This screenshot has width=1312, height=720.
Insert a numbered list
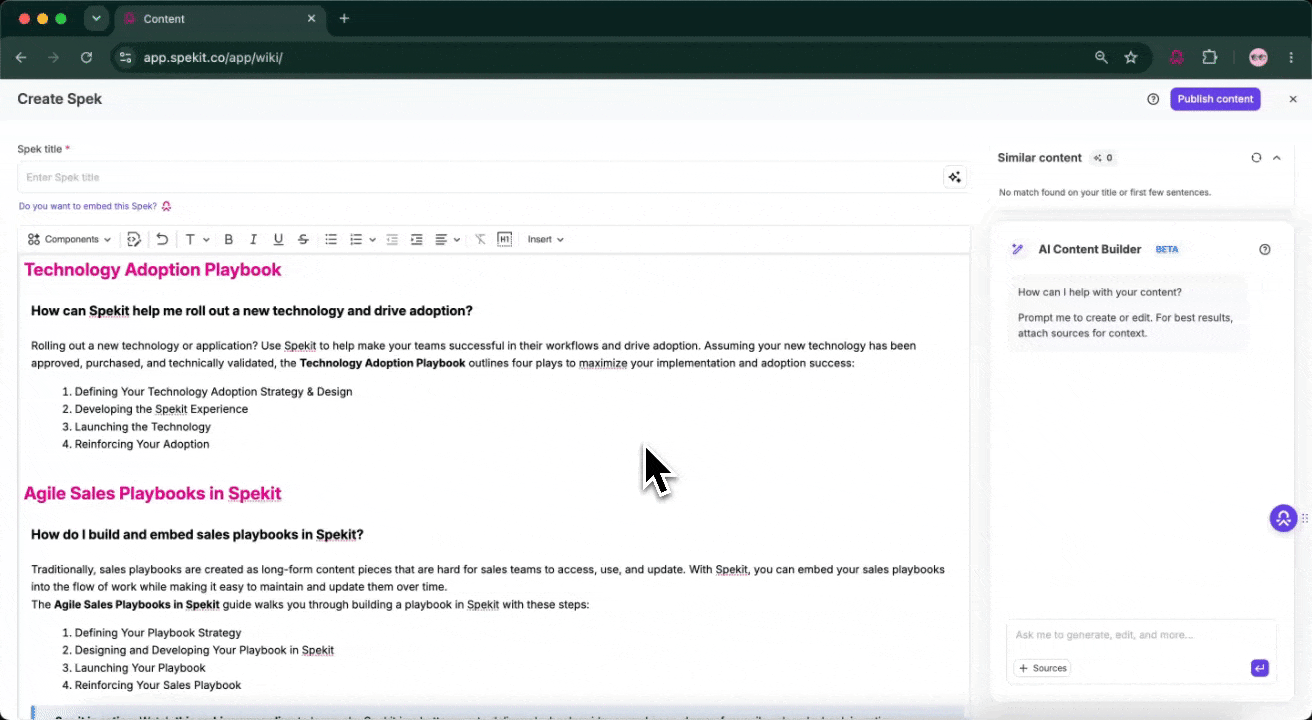click(x=356, y=239)
